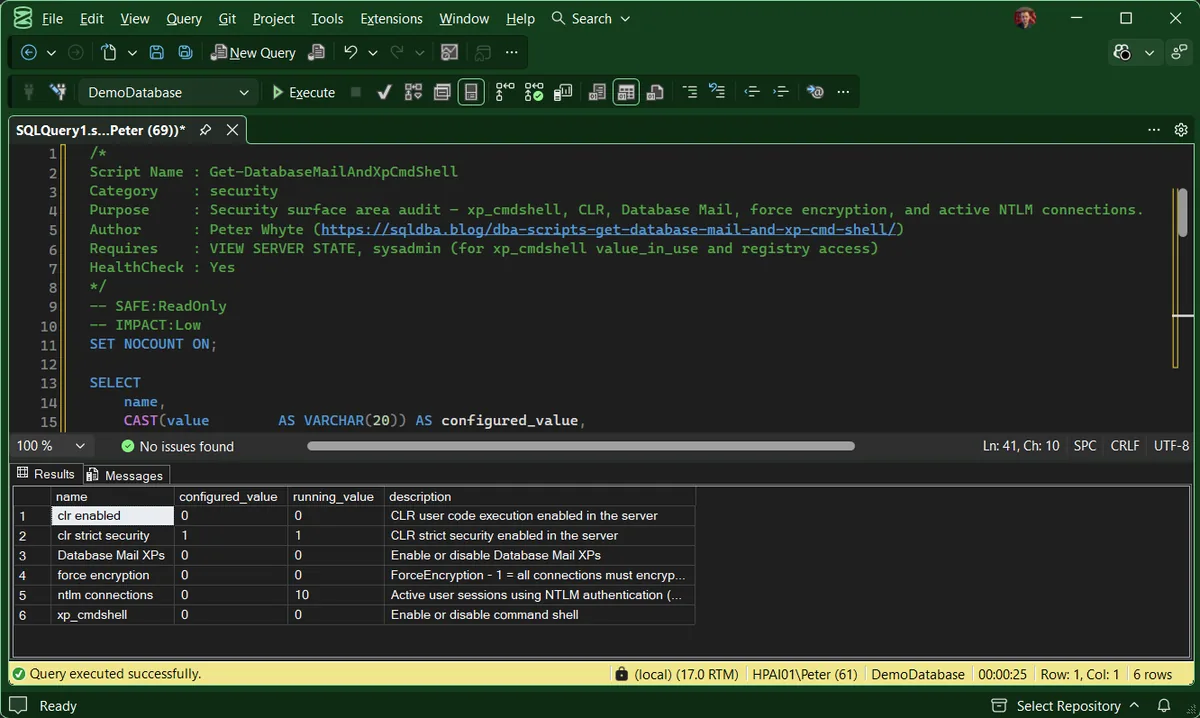Switch to the Messages tab
This screenshot has width=1200, height=718.
coord(125,475)
